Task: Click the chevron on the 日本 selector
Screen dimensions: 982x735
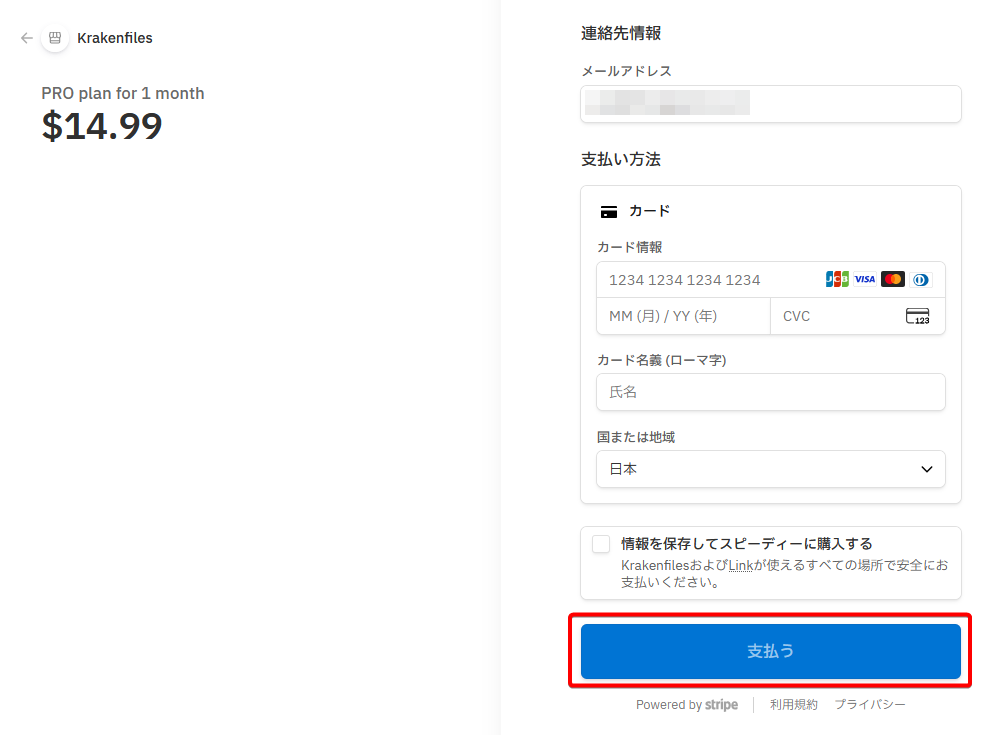Action: pos(926,469)
